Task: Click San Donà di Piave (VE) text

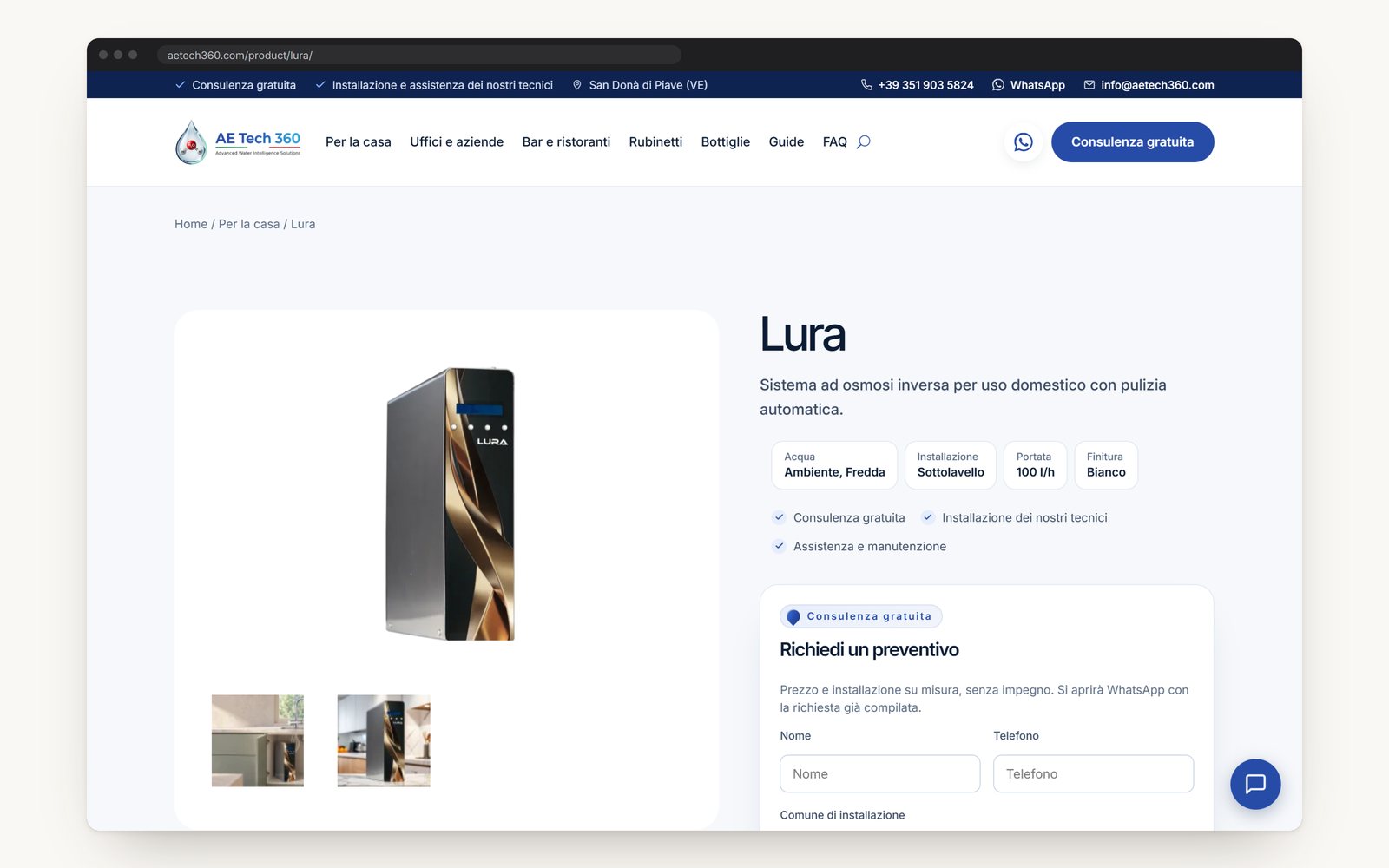Action: (648, 85)
